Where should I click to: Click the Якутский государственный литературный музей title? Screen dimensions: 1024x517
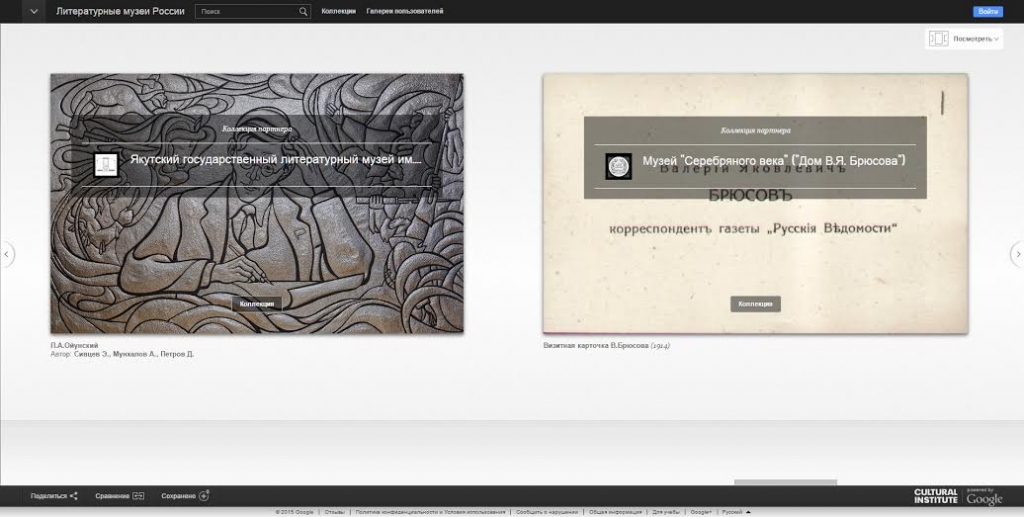(276, 159)
